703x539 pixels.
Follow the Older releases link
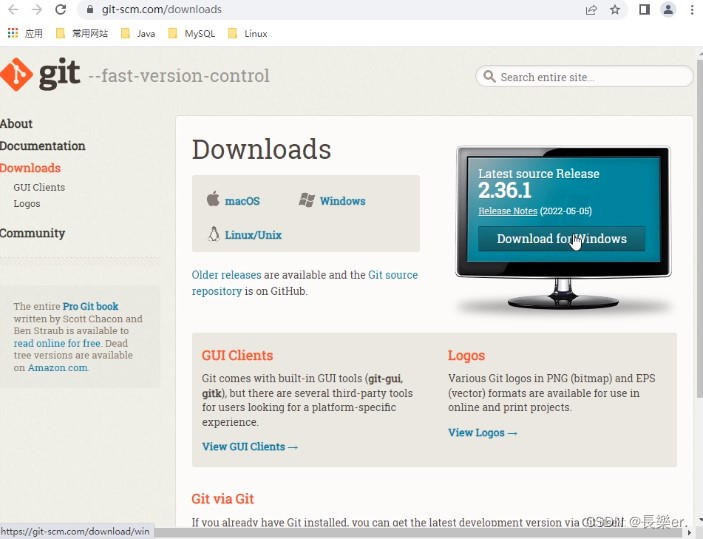226,275
